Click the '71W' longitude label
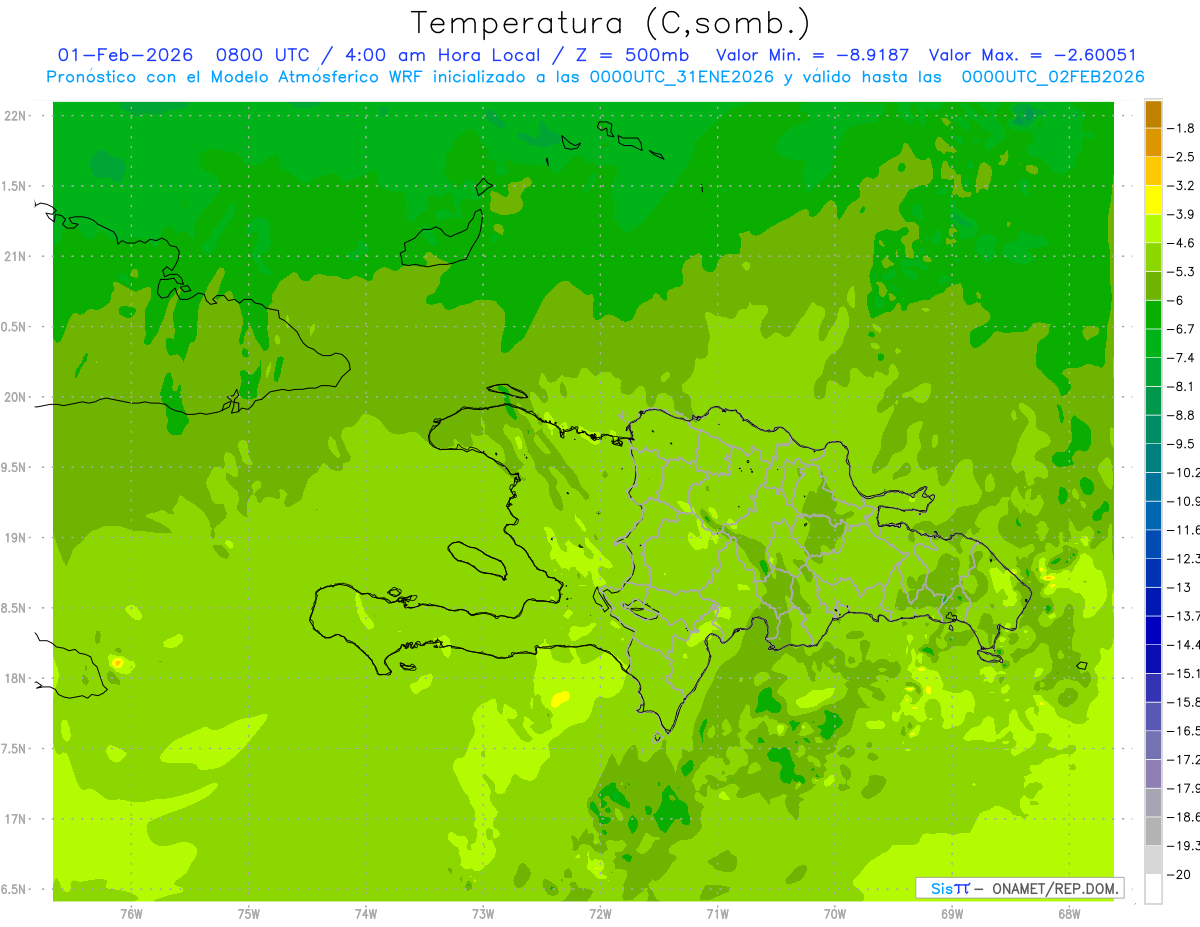Screen dimensions: 1200x927 pos(717,914)
